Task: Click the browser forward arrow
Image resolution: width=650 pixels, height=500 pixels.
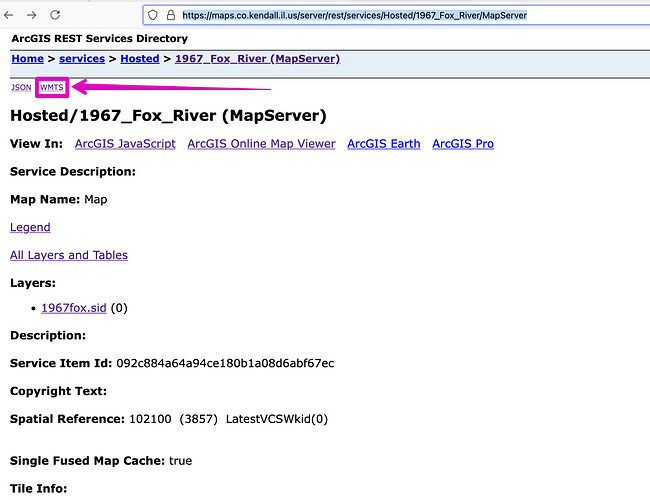Action: pos(33,15)
